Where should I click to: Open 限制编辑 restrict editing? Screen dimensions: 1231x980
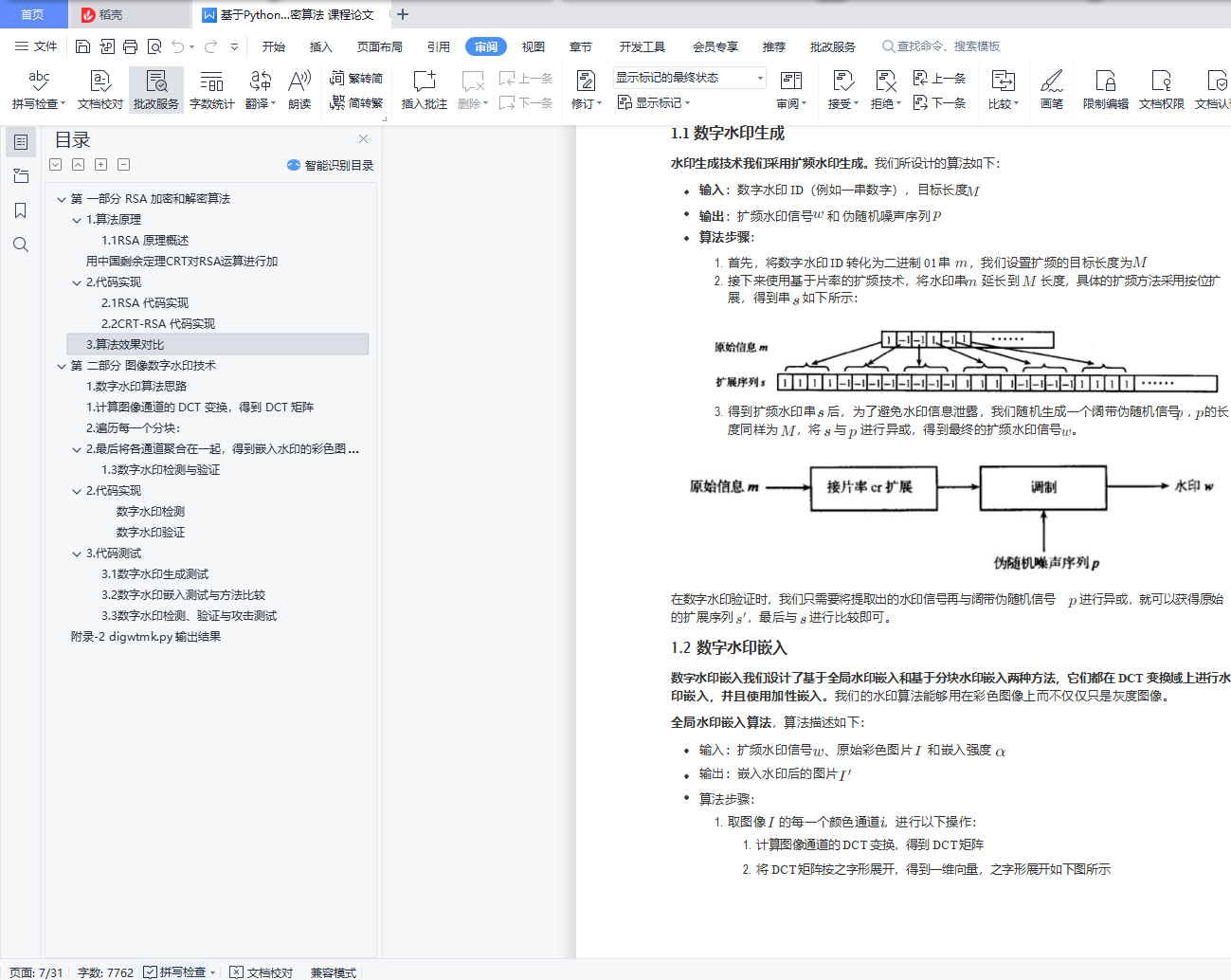tap(1105, 89)
